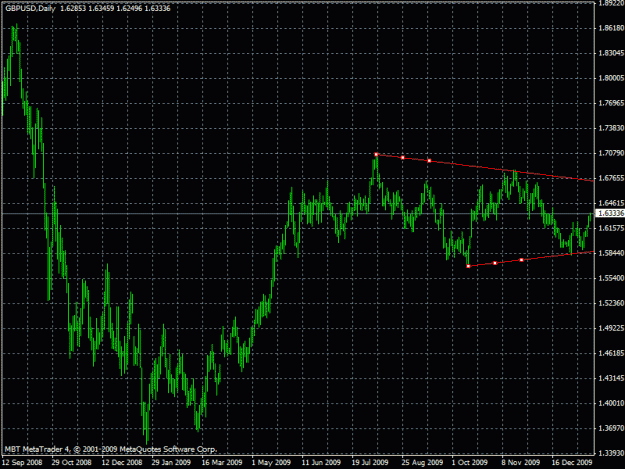Screen dimensions: 625x469
Task: Click the middle anchor point of upper red trendline
Action: [403, 158]
